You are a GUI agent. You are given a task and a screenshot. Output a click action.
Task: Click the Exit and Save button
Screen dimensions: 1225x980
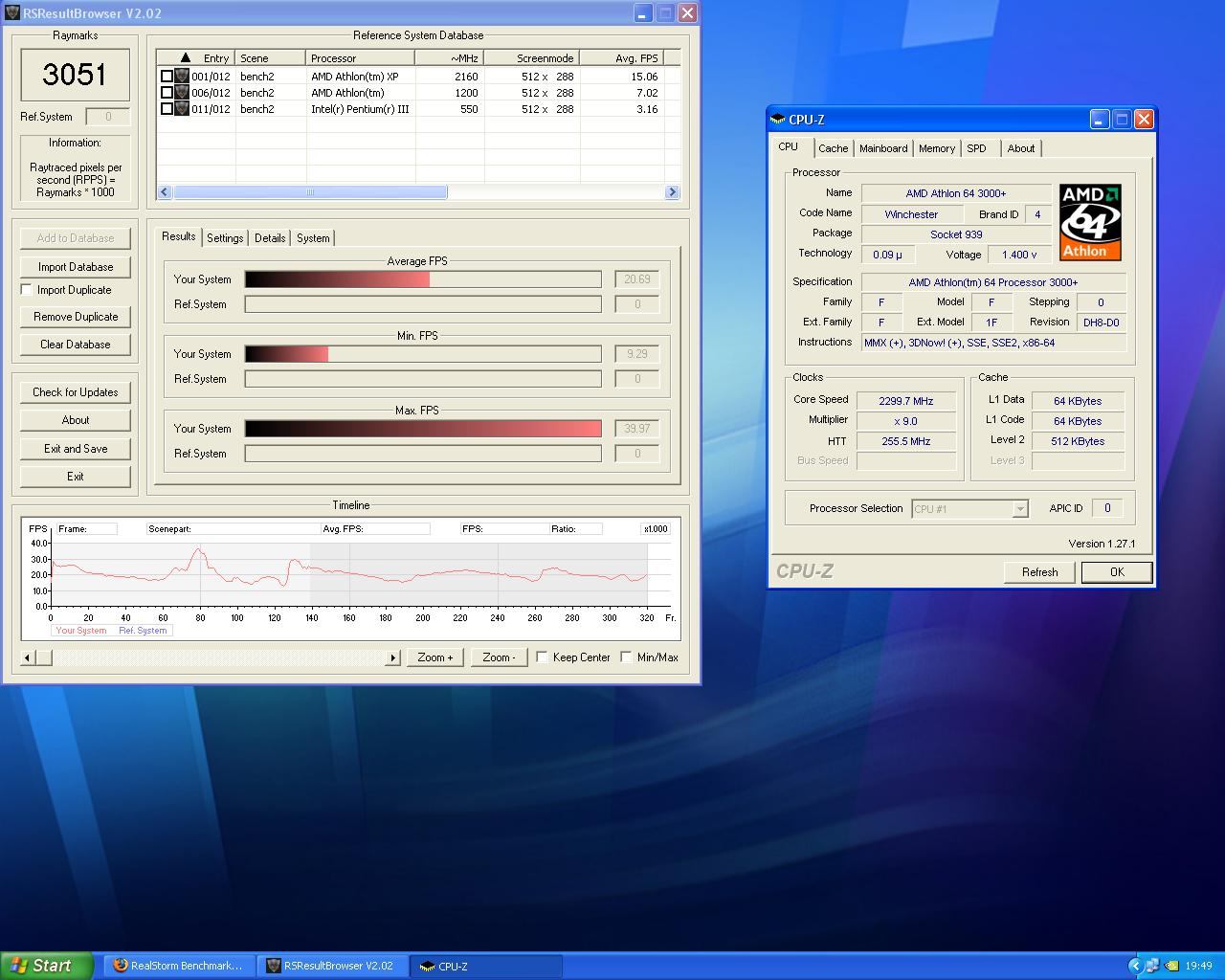coord(76,449)
